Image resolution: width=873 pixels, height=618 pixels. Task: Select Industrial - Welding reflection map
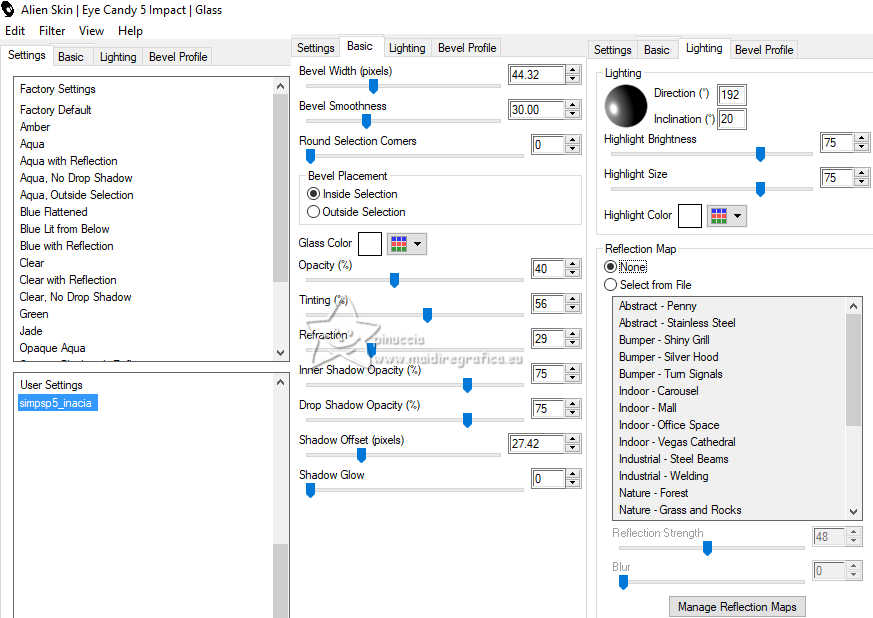tap(664, 476)
